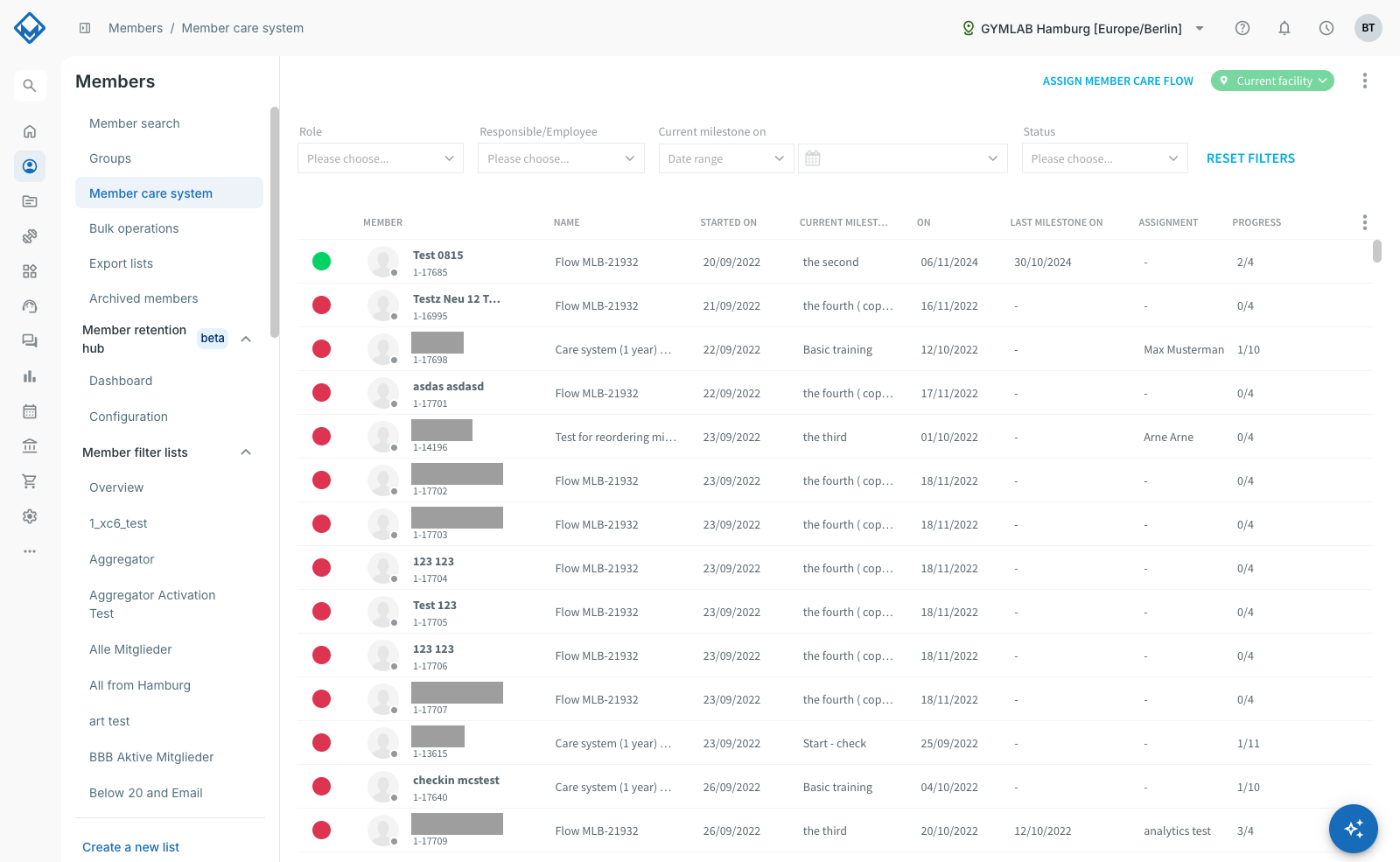This screenshot has height=862, width=1400.
Task: Open Archived members menu item
Action: coord(143,298)
